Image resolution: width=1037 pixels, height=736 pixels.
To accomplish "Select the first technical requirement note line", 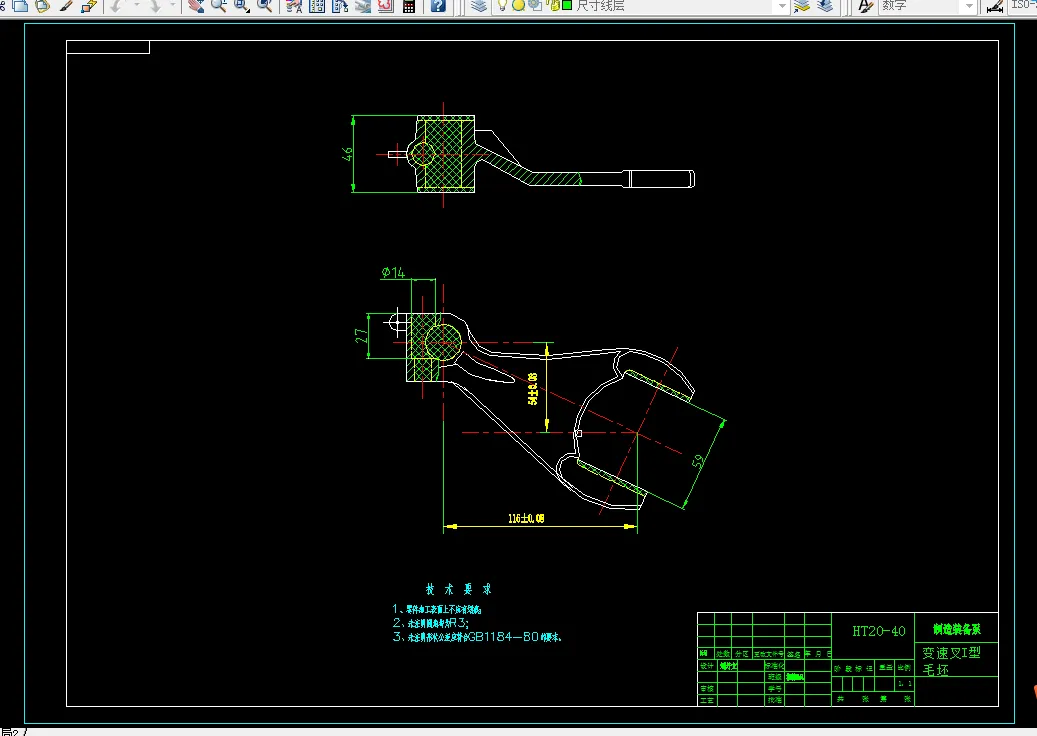I will pyautogui.click(x=436, y=609).
